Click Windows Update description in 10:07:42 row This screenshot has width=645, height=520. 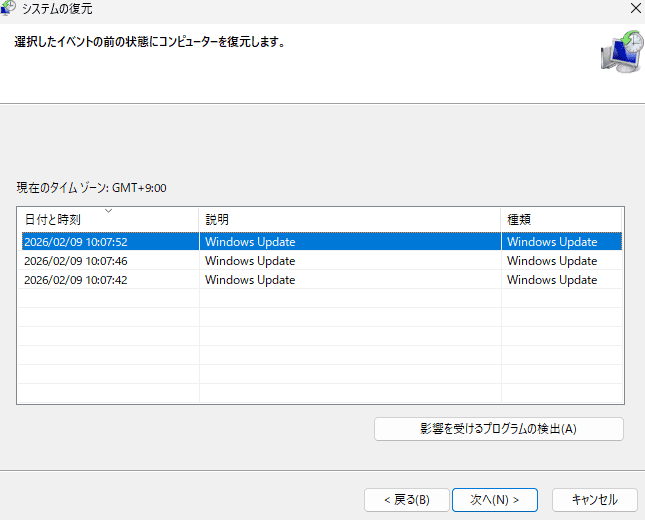[250, 280]
